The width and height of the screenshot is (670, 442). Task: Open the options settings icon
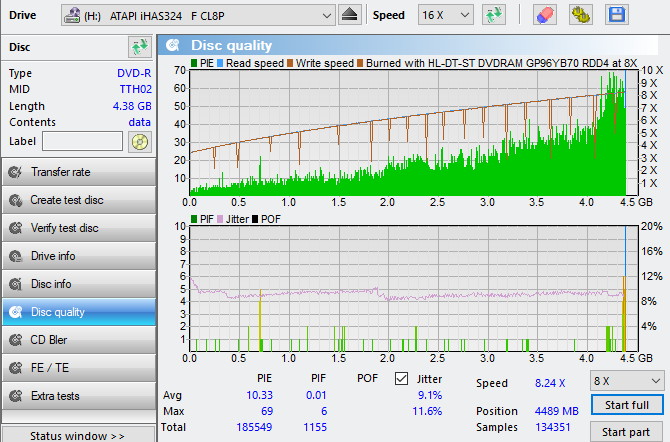click(581, 15)
